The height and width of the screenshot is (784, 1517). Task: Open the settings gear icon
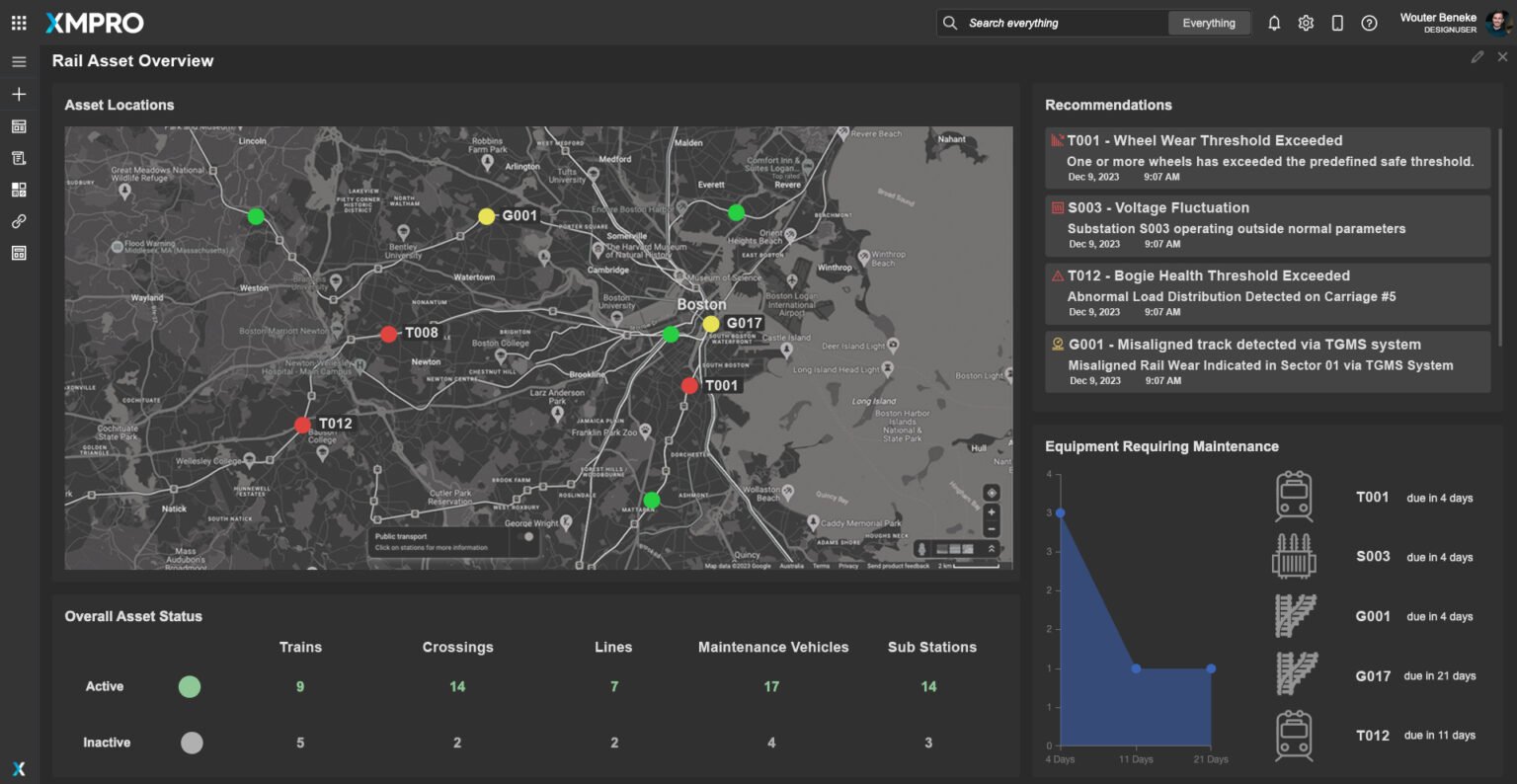1306,23
